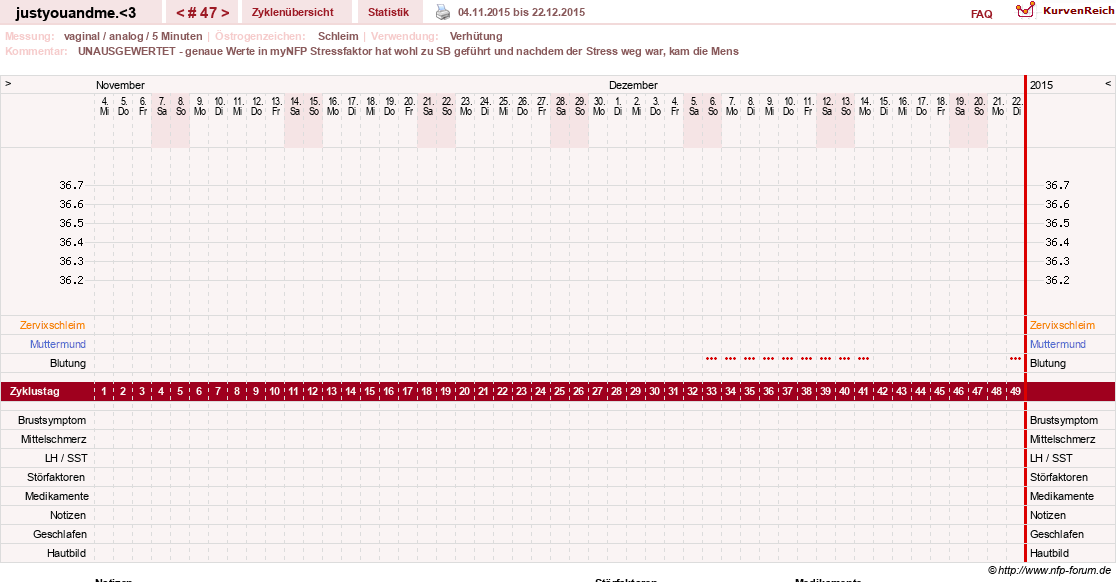Click the printer icon beside the date range
This screenshot has height=582, width=1116.
tap(443, 12)
